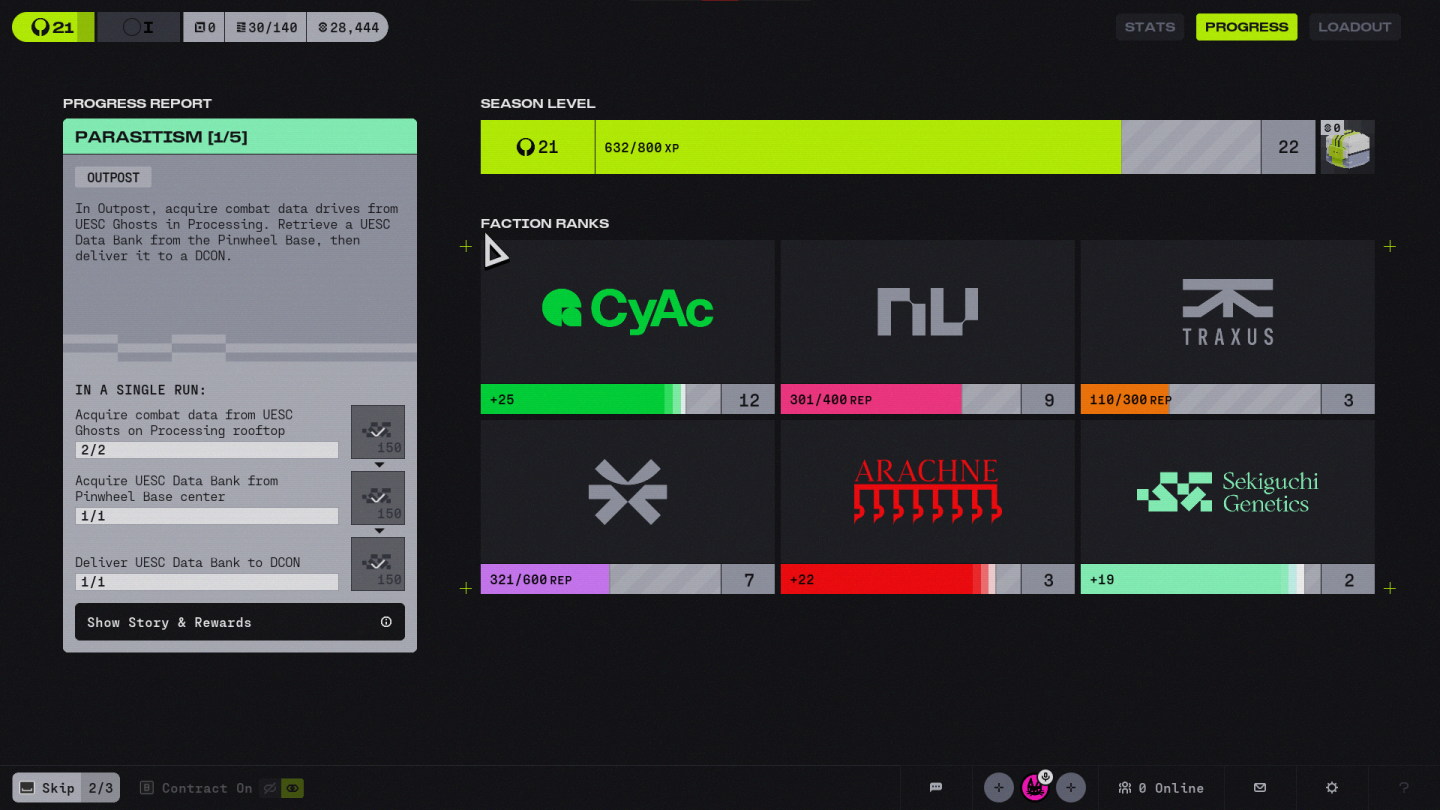
Task: Click the rank number 7 beside 321/600 REP
Action: (749, 579)
